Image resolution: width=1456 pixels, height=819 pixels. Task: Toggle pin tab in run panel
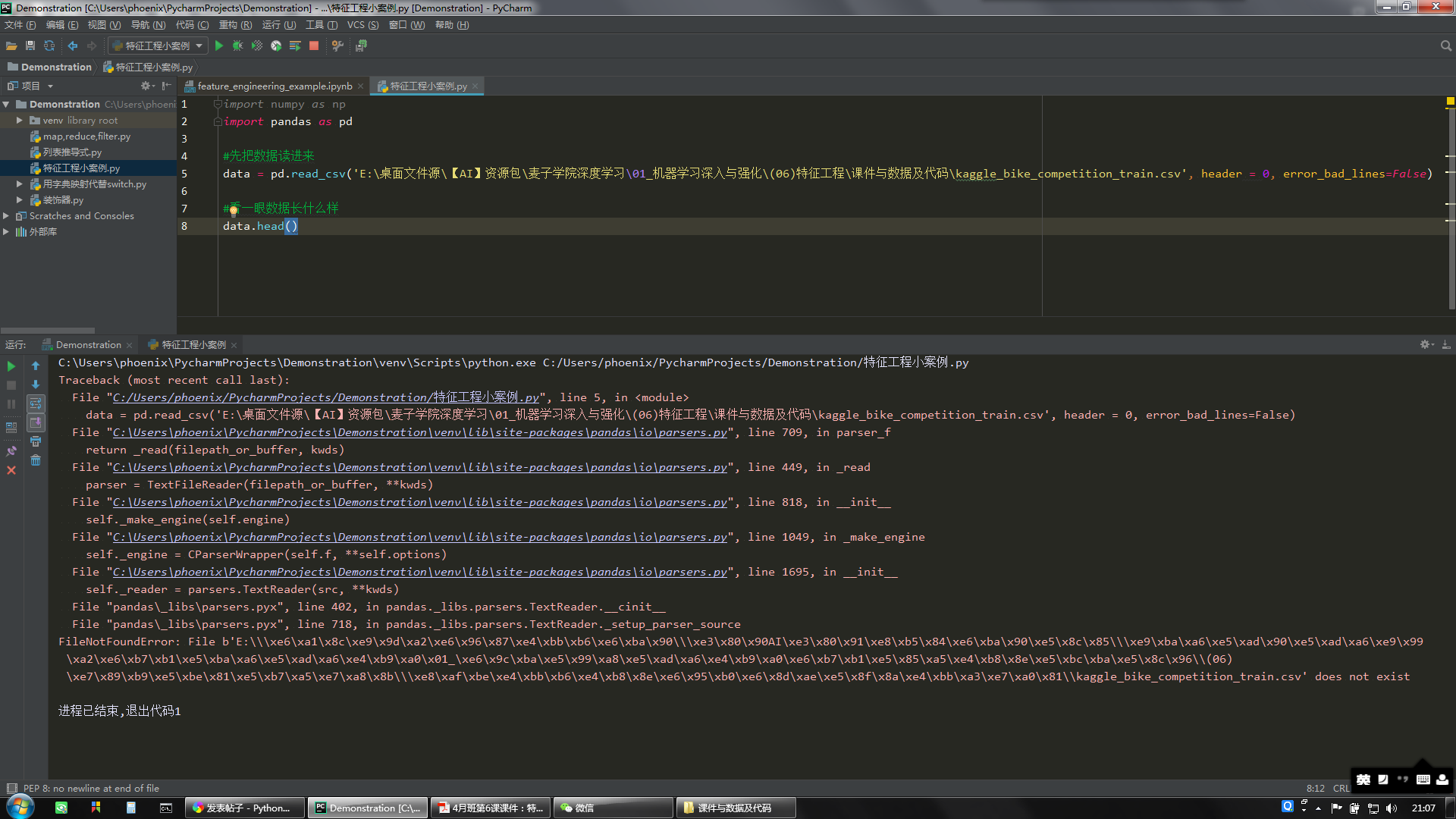pyautogui.click(x=11, y=451)
